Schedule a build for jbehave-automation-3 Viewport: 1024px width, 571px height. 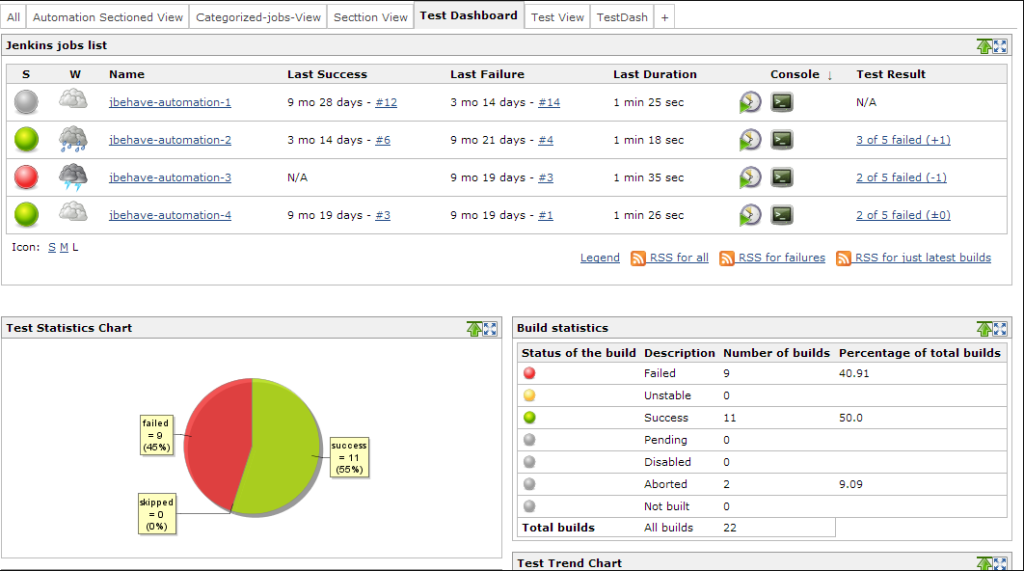[750, 177]
